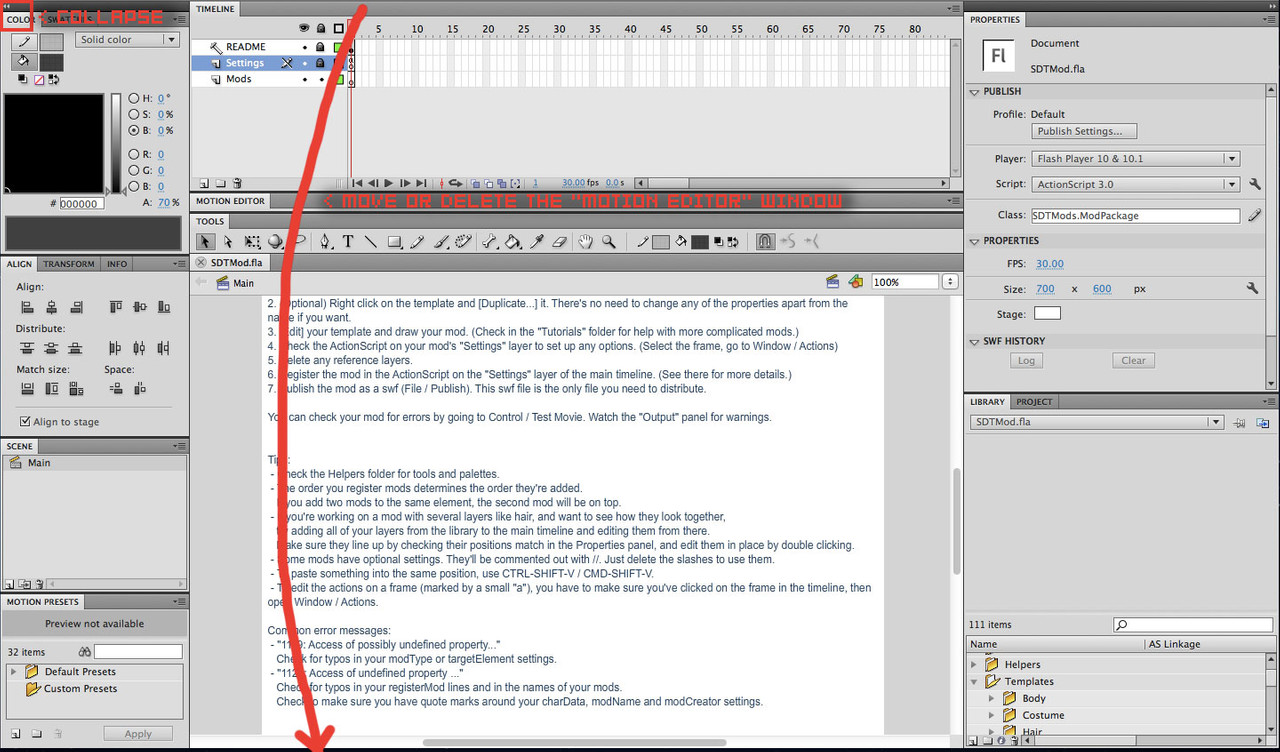Toggle the Align to stage checkbox

point(26,422)
